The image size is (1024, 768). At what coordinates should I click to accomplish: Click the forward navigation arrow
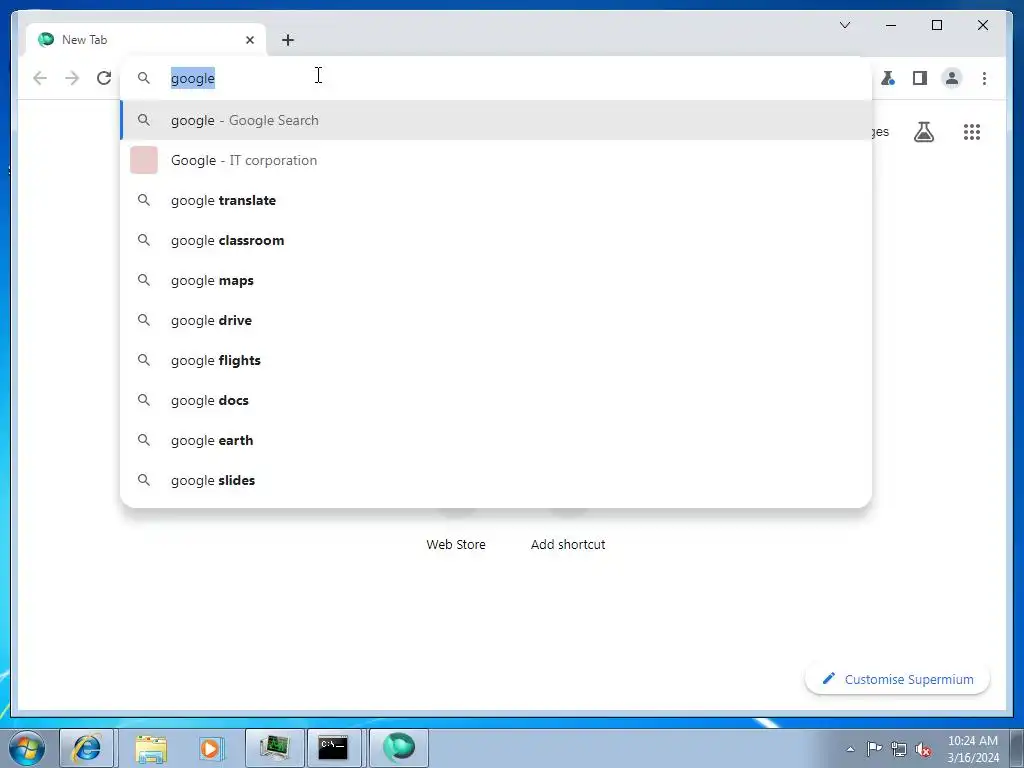pyautogui.click(x=72, y=78)
